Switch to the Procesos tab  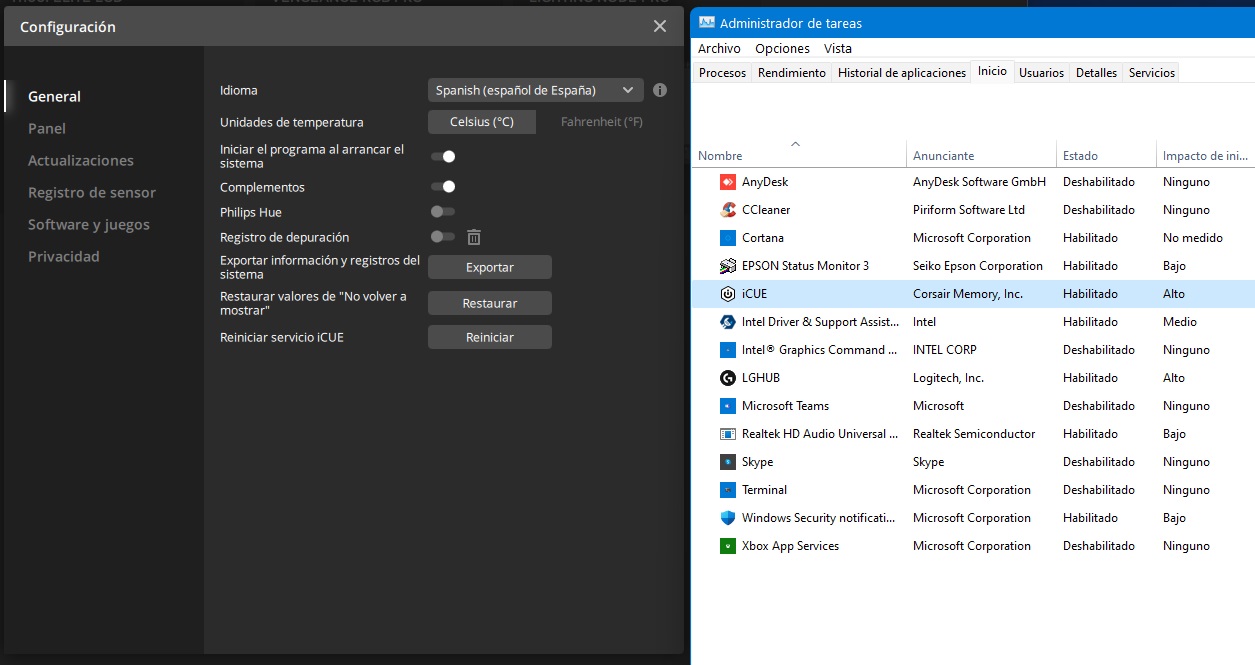tap(722, 73)
